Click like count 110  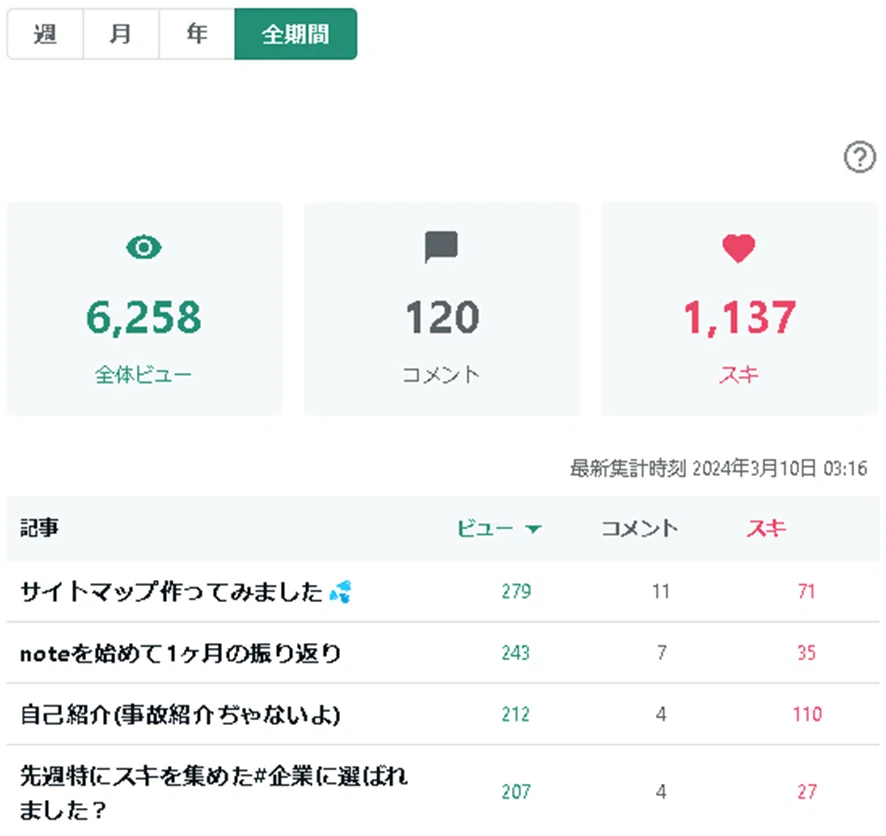807,715
